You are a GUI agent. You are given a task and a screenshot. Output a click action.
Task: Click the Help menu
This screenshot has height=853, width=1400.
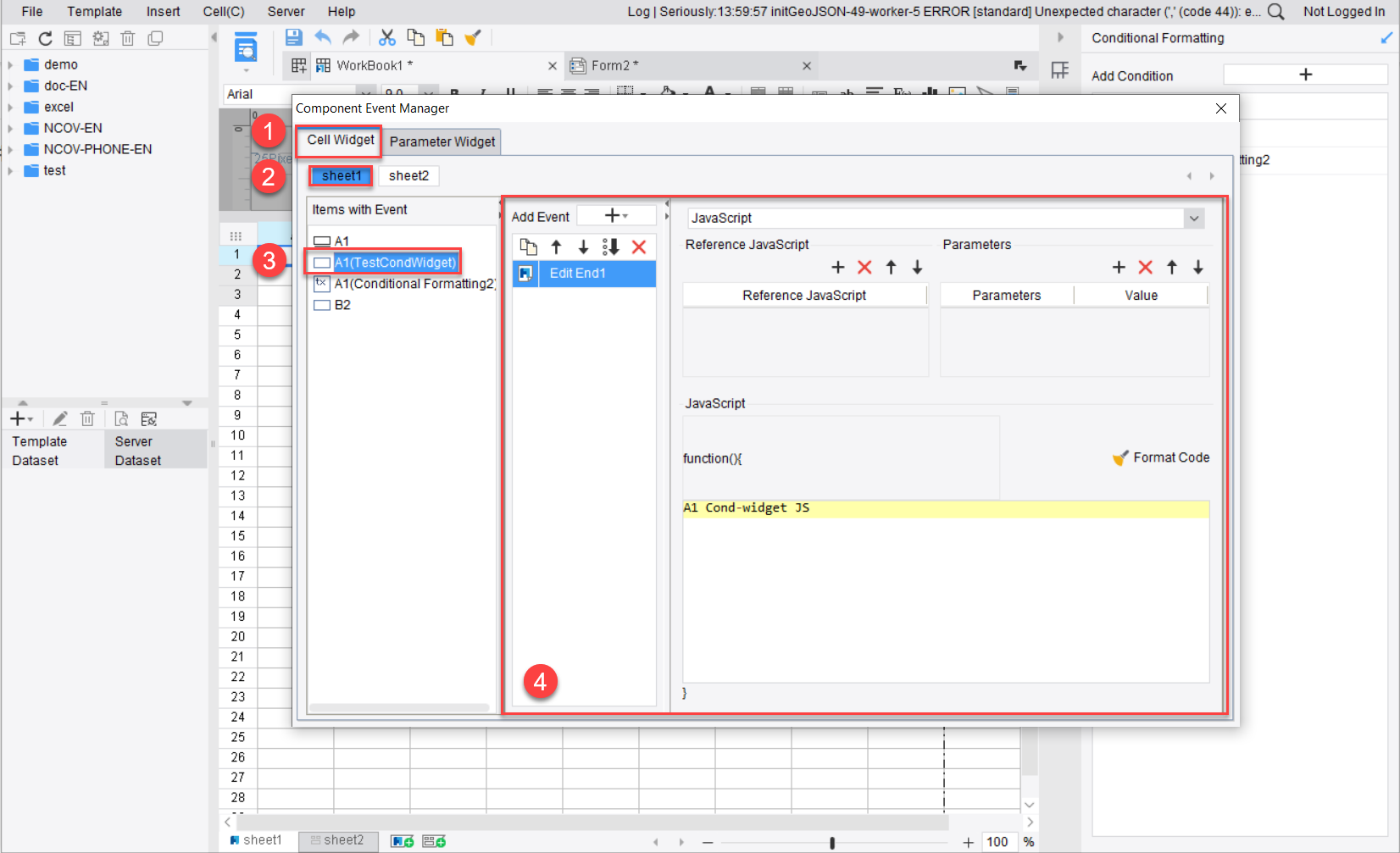pos(342,11)
